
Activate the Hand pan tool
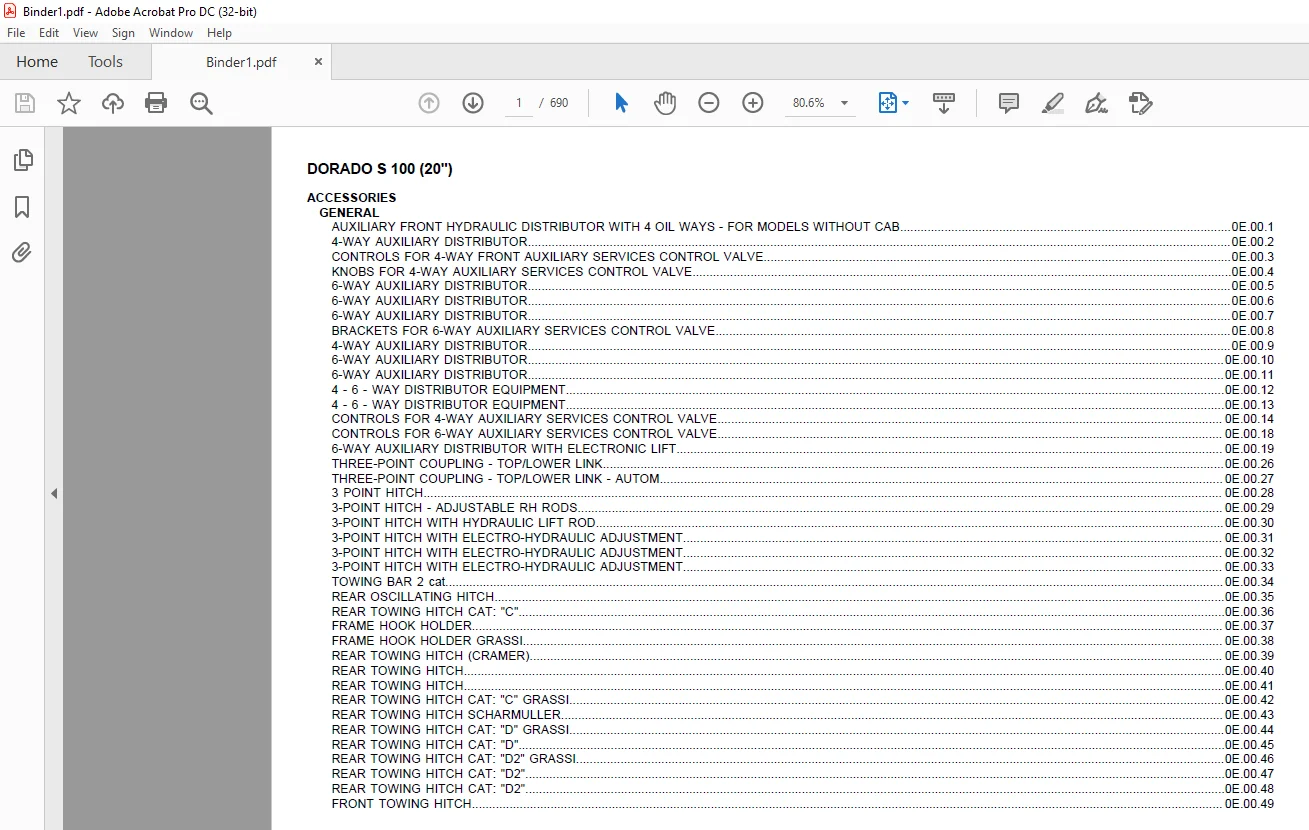(665, 103)
